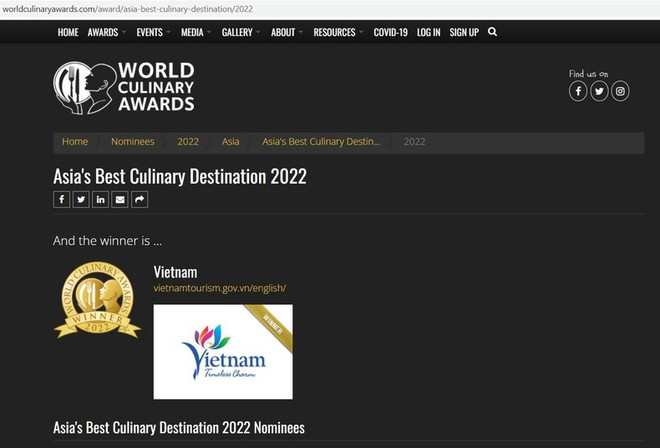Open the Instagram profile from Find us on
Screen dimensions: 660x448
coord(620,91)
